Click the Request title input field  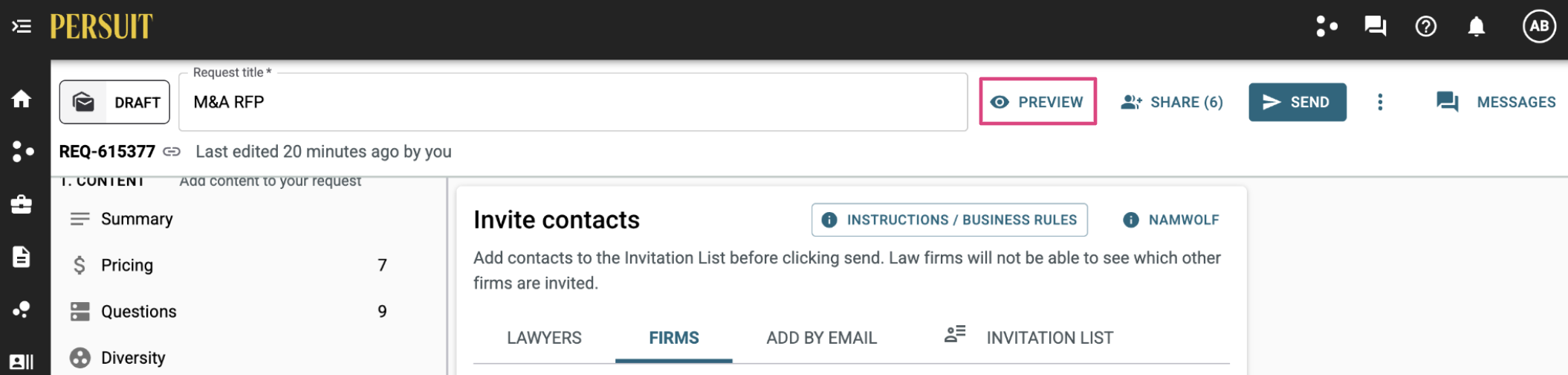tap(573, 102)
